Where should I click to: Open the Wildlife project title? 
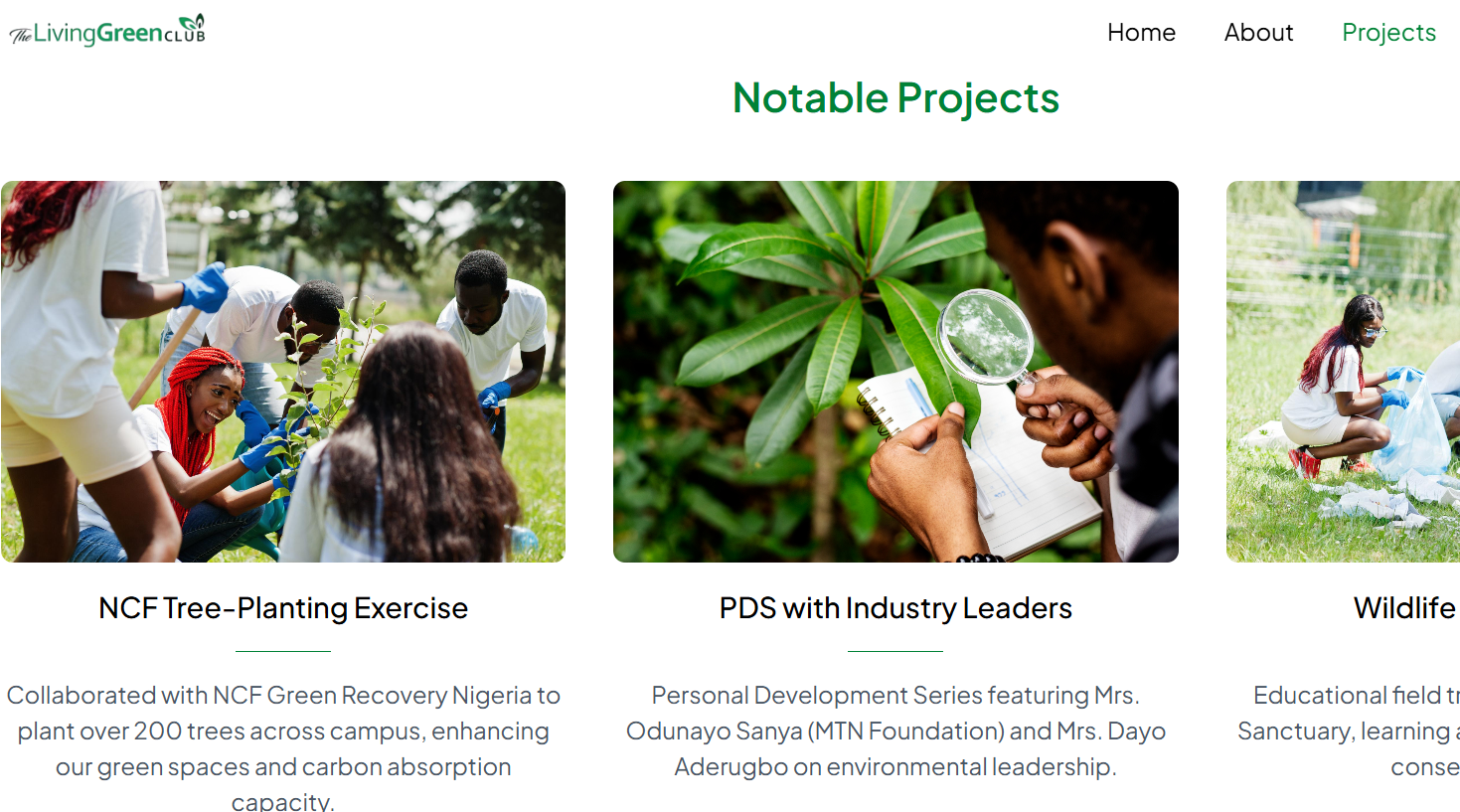[x=1404, y=608]
